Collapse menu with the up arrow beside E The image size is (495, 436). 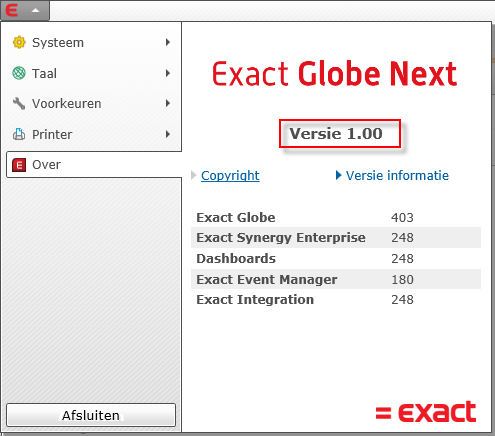coord(35,10)
